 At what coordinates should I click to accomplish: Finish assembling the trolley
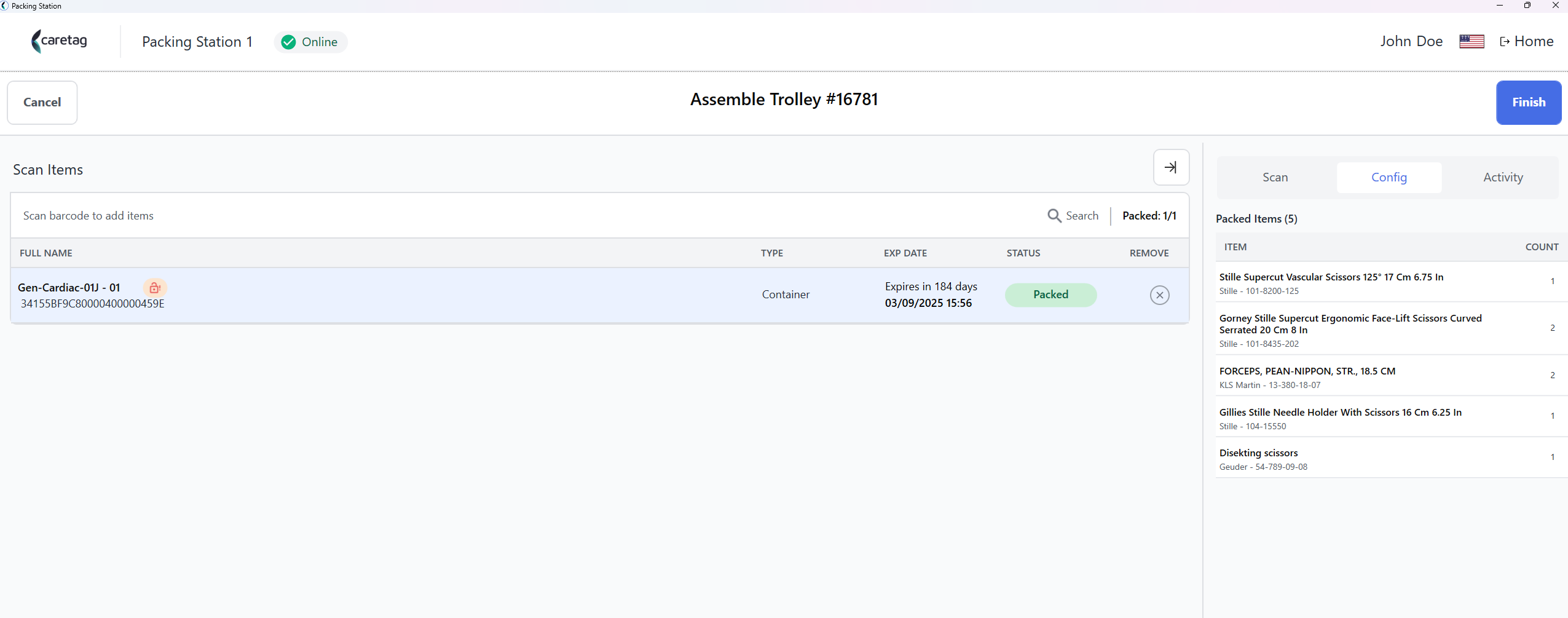tap(1528, 103)
